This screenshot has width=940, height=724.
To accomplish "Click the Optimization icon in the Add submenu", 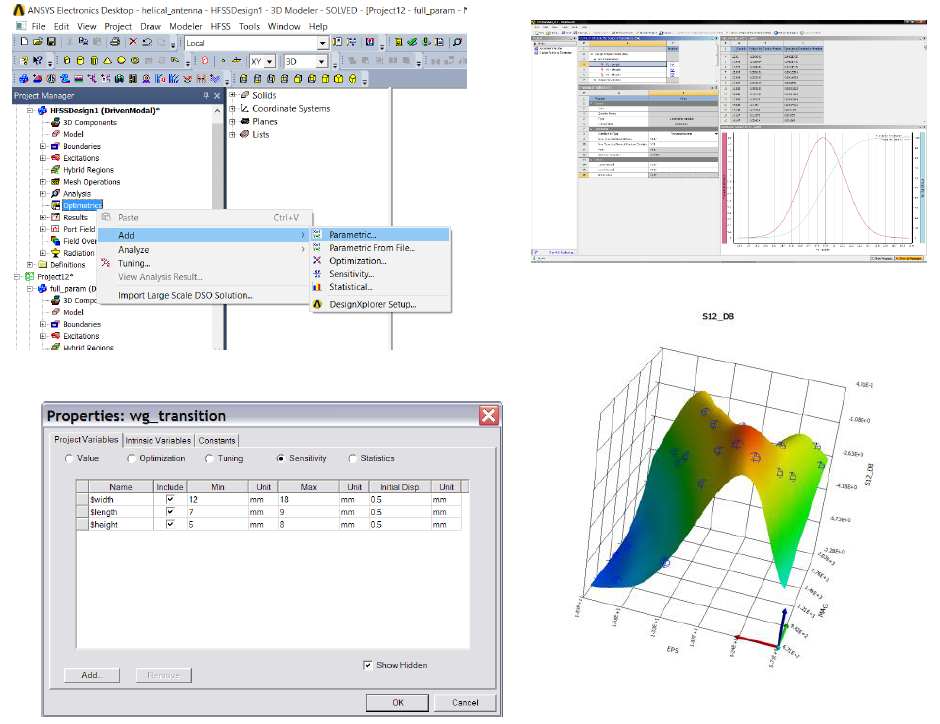I will [317, 261].
